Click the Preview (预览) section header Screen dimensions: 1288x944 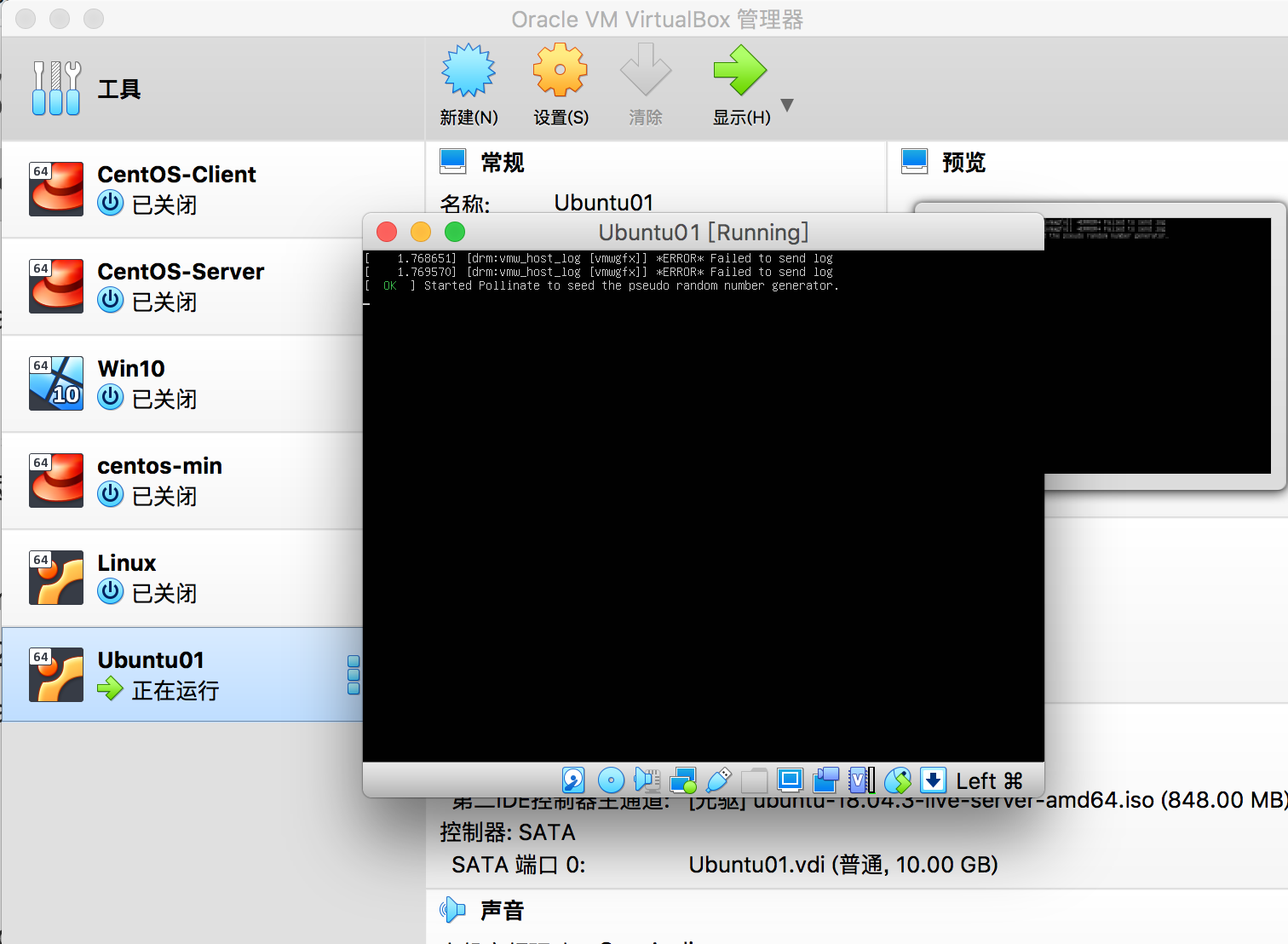coord(963,162)
